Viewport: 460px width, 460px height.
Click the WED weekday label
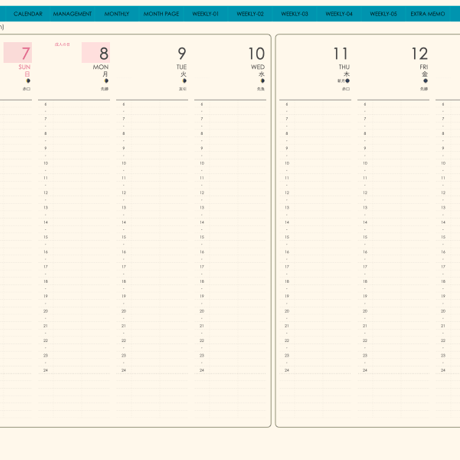tap(258, 67)
